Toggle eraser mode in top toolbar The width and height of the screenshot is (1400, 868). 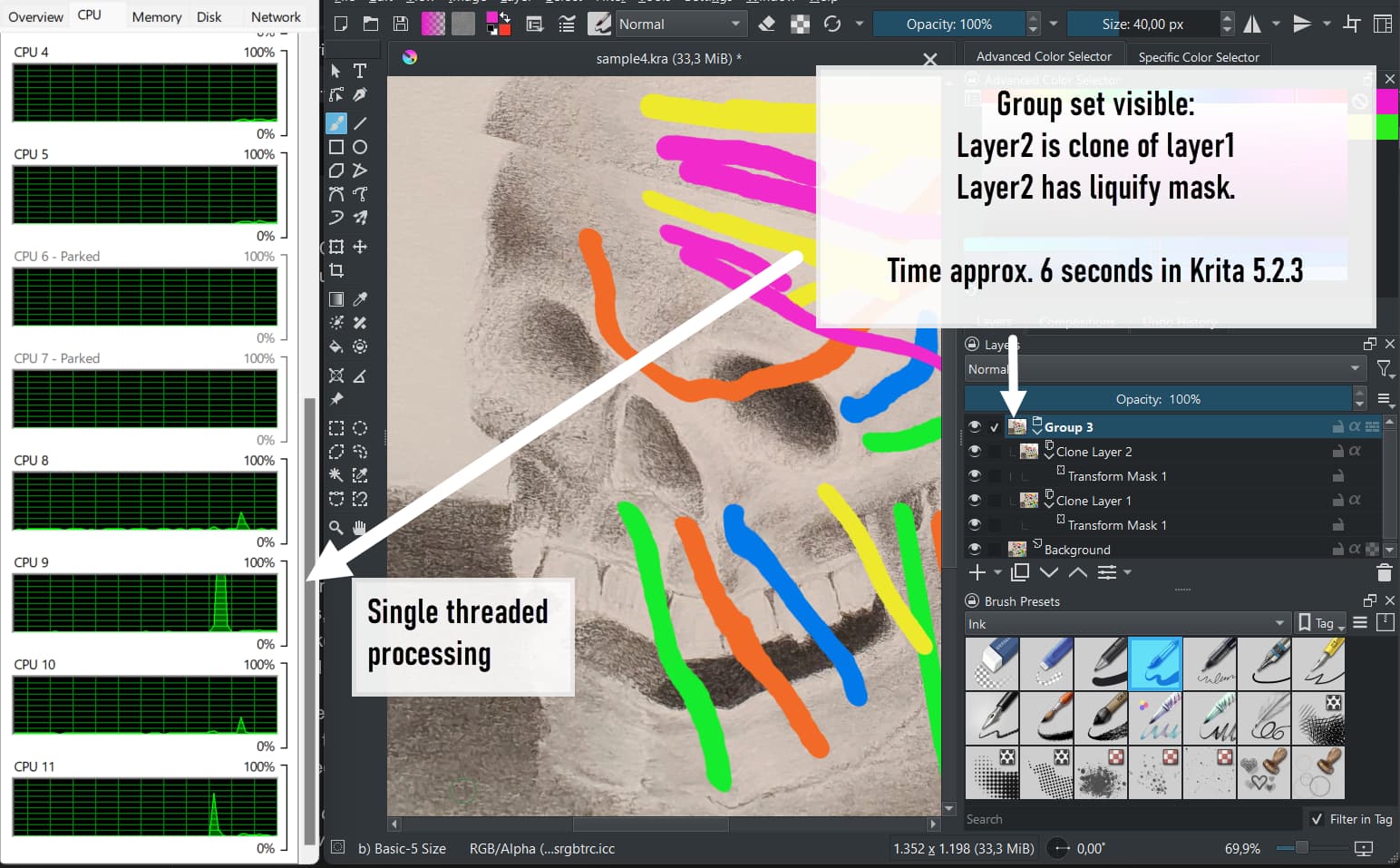[x=767, y=24]
